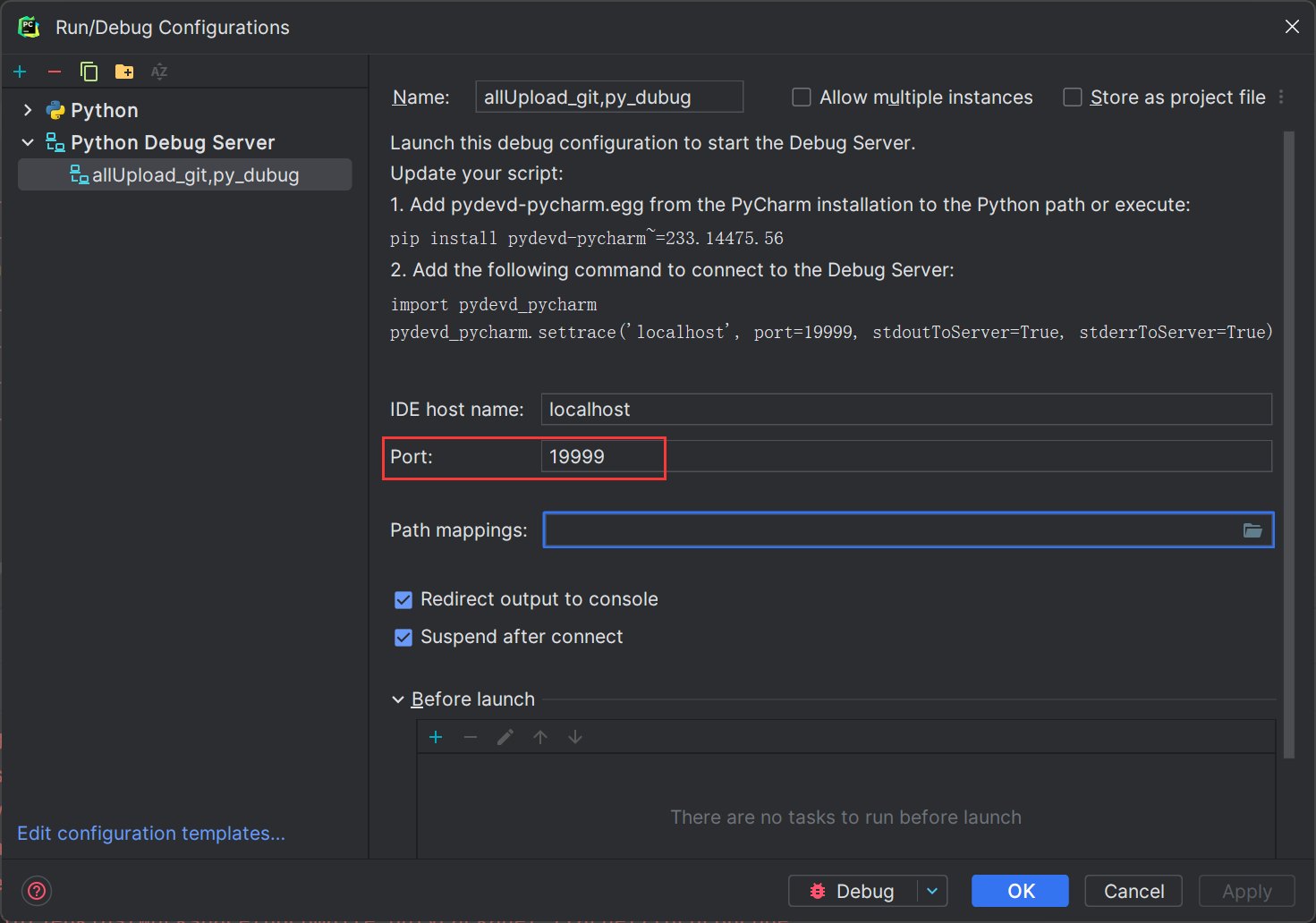Select allUpload_git,py_dubug configuration in tree
1316x923 pixels.
click(x=185, y=174)
